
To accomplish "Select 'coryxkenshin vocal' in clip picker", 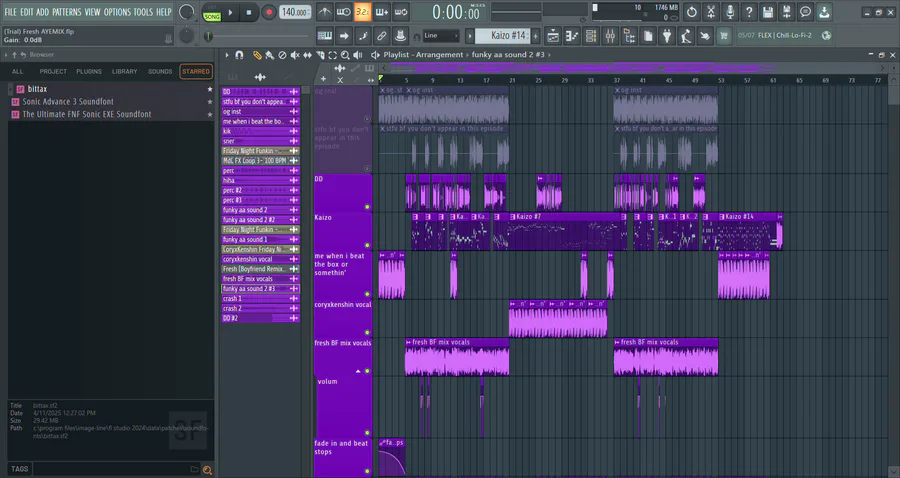I will (x=260, y=259).
